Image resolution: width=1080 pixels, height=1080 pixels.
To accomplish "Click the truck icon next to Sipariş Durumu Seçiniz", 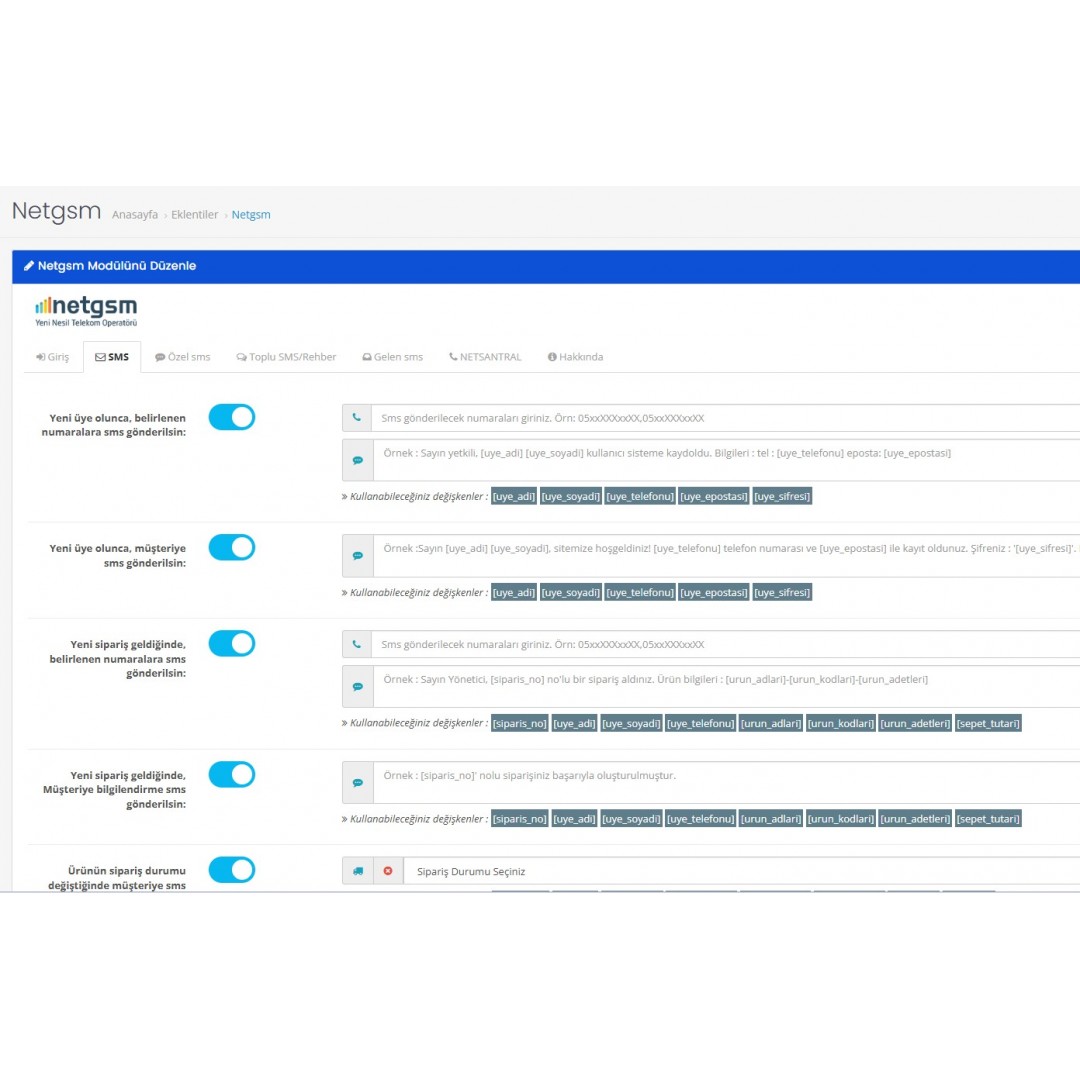I will tap(357, 871).
